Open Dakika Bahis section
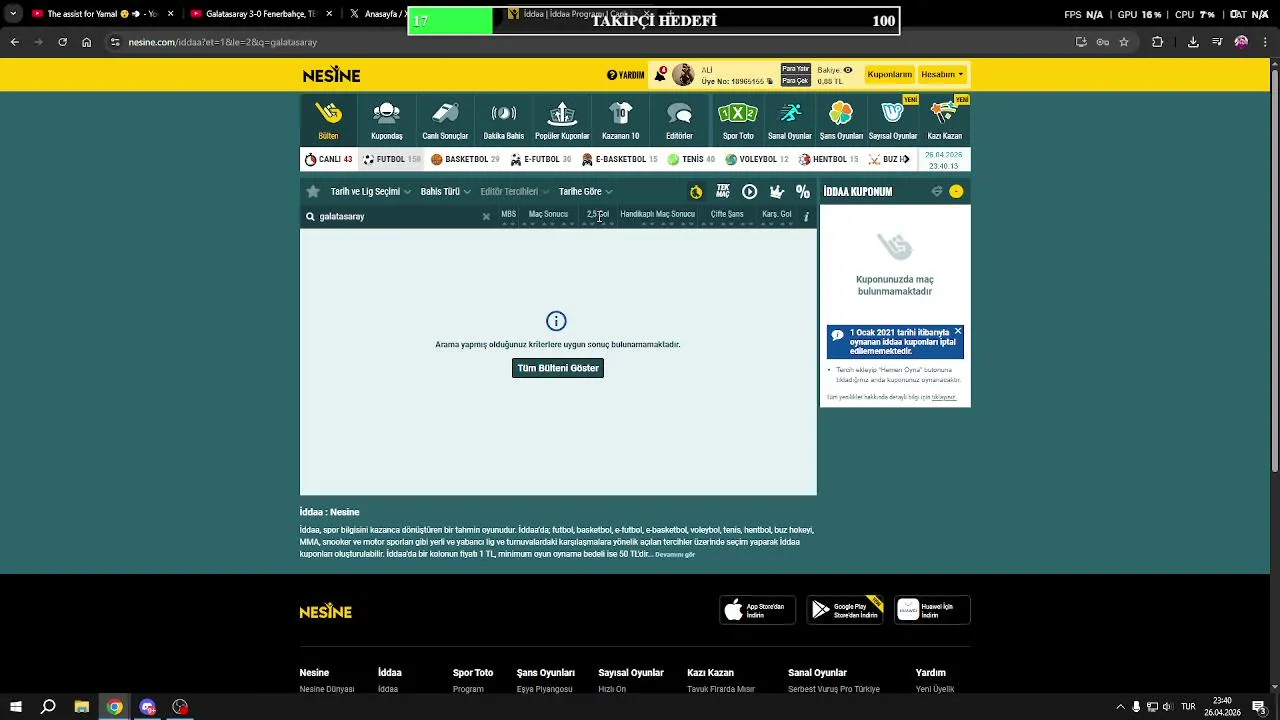Screen dimensions: 1280x720 coord(504,120)
